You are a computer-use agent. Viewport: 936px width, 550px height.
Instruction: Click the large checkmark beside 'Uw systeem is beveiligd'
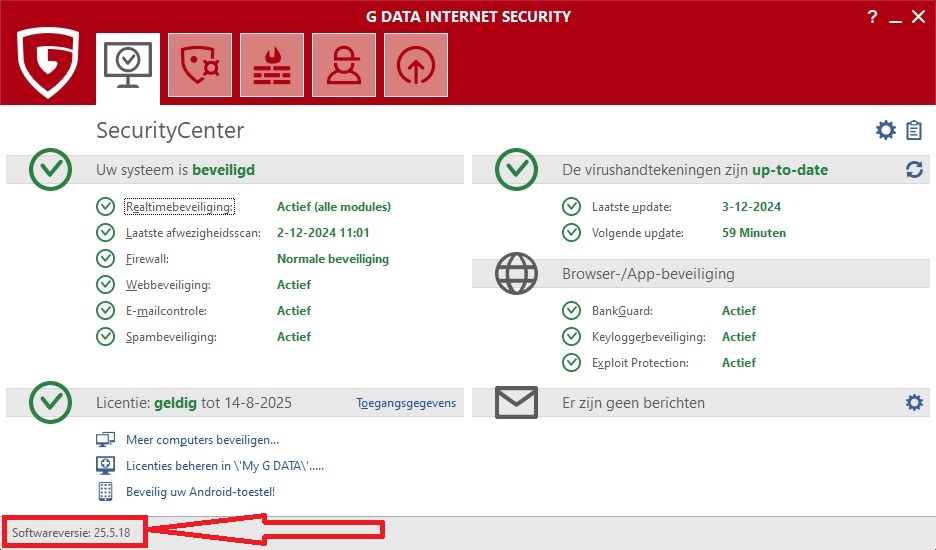(x=50, y=170)
